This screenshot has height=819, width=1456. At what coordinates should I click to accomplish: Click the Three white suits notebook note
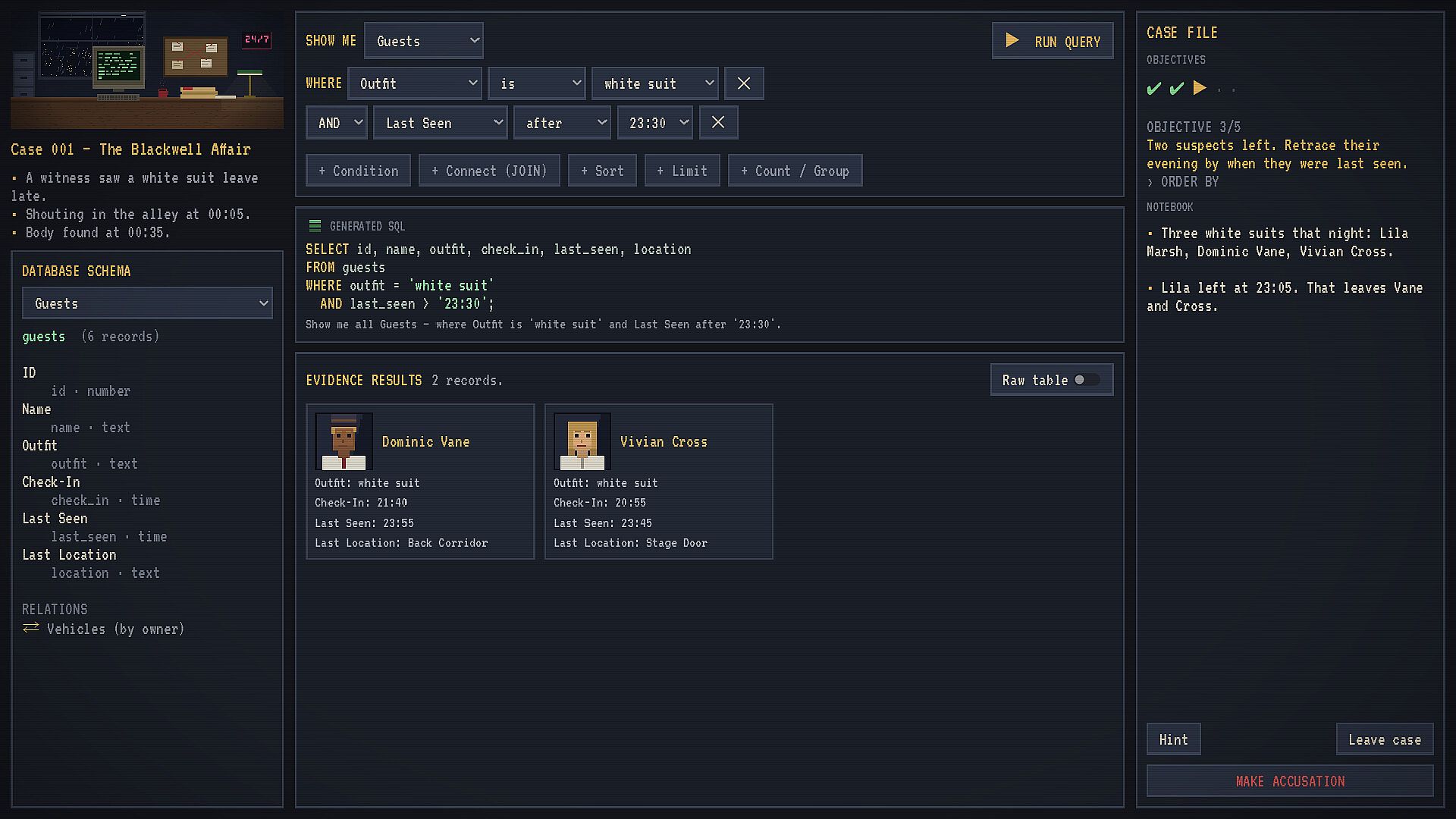point(1278,243)
